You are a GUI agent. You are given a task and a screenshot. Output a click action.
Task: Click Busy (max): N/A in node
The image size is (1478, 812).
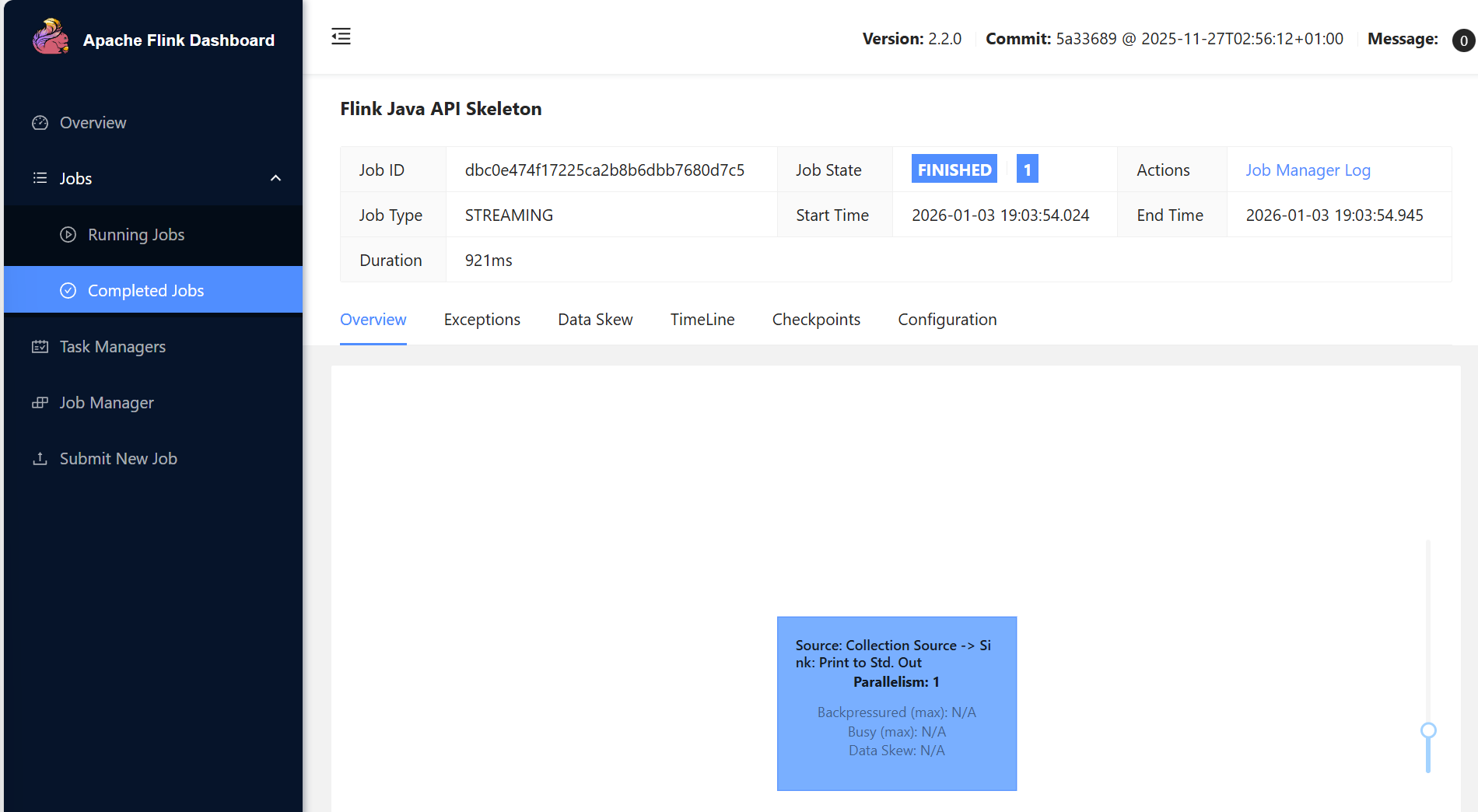tap(896, 732)
